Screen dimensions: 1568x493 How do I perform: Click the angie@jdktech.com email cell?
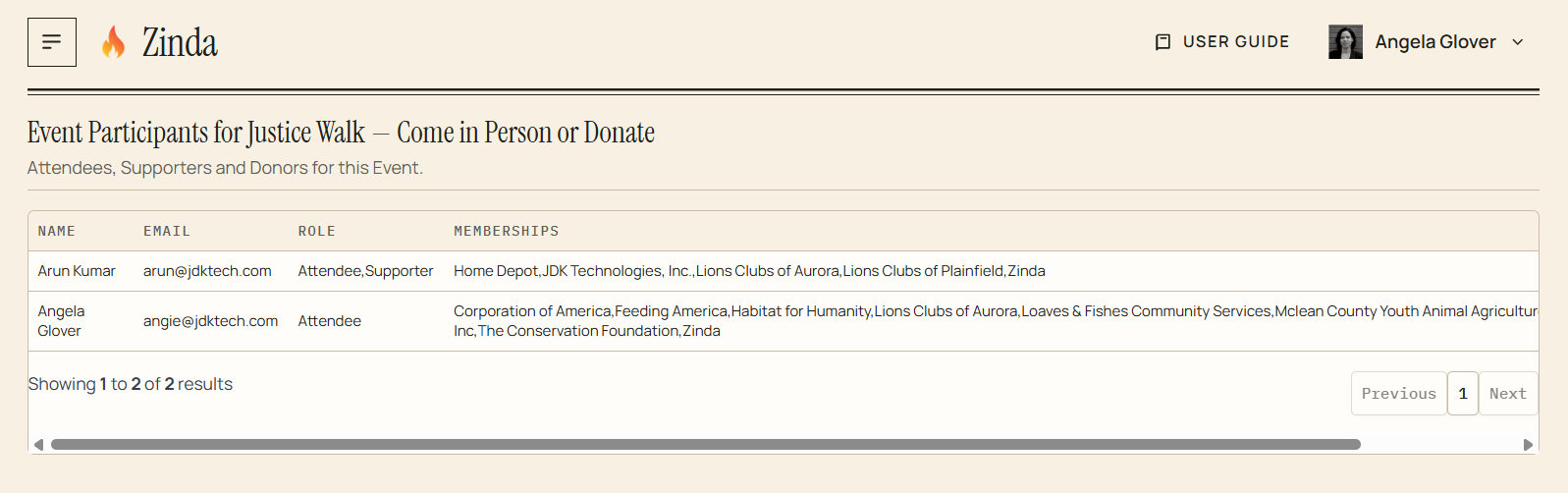click(x=211, y=321)
